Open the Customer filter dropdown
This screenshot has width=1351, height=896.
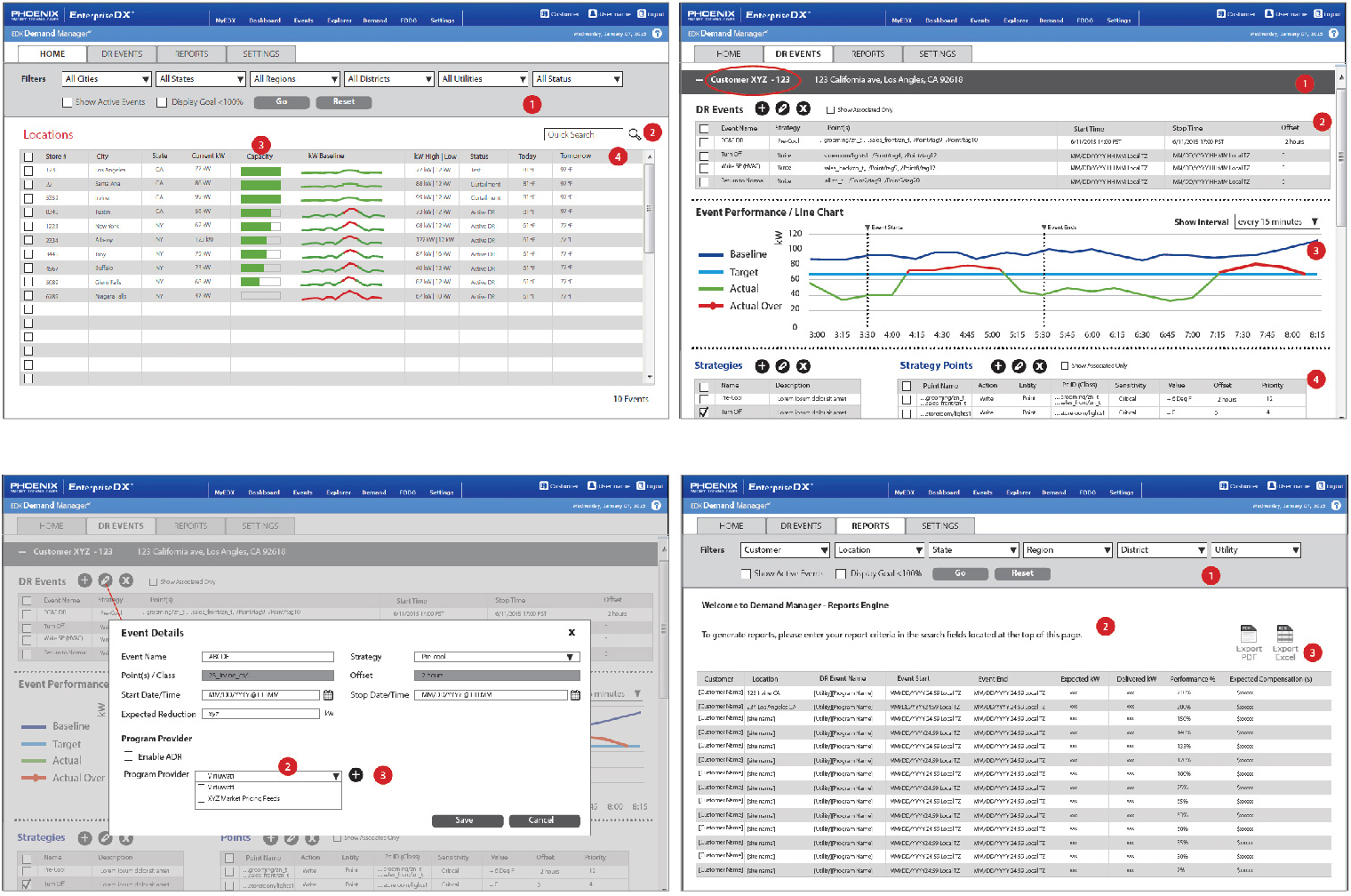click(784, 550)
